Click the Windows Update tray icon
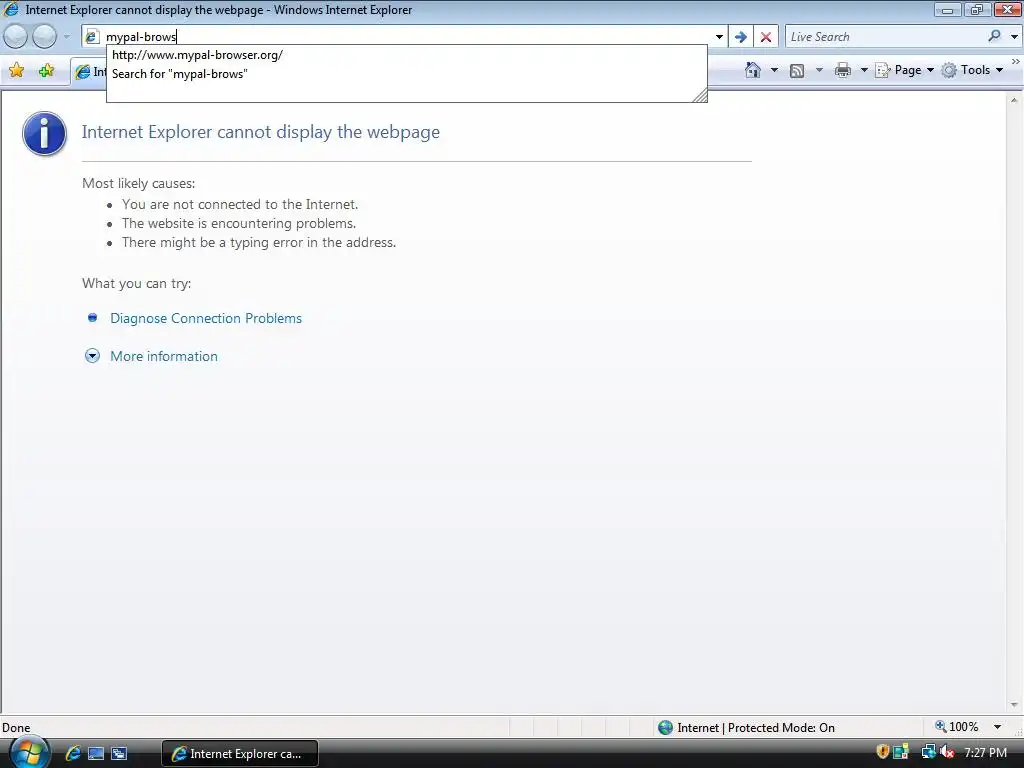 (901, 752)
